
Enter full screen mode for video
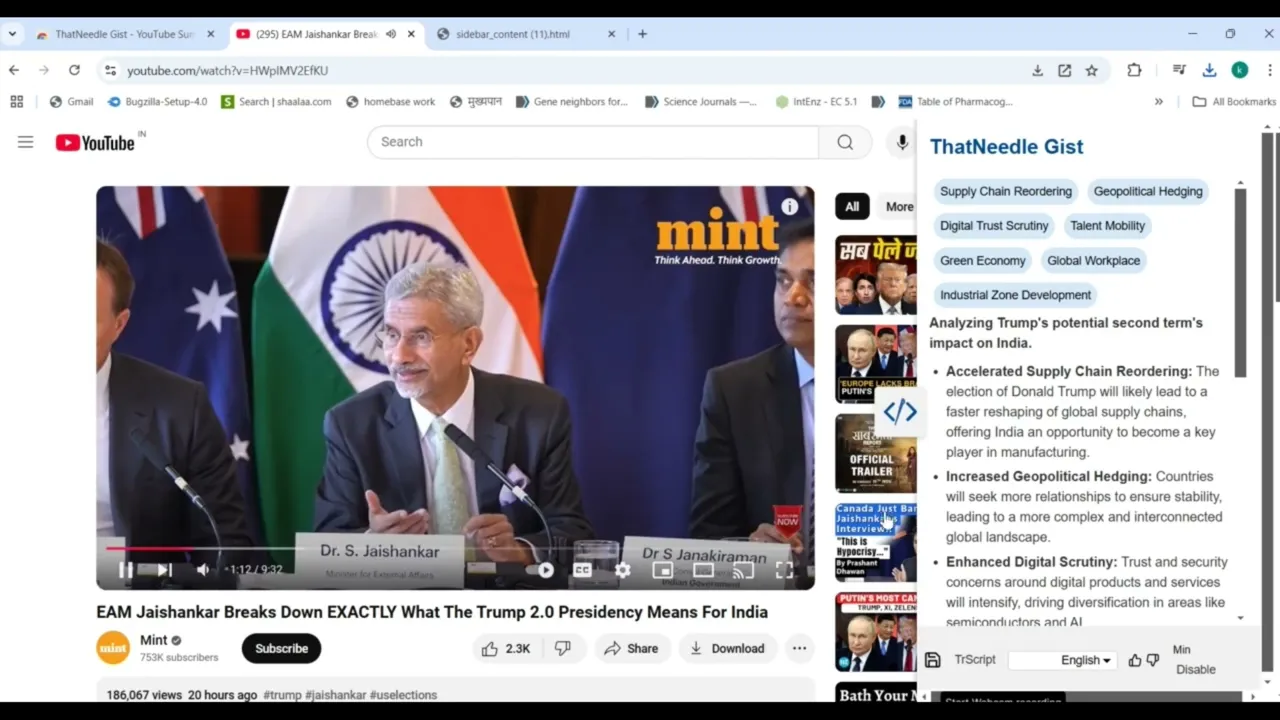784,570
